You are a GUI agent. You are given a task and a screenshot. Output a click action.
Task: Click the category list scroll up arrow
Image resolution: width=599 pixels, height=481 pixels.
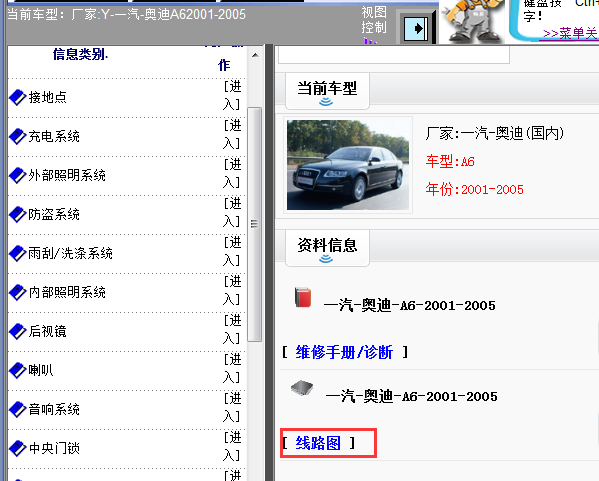tap(255, 55)
